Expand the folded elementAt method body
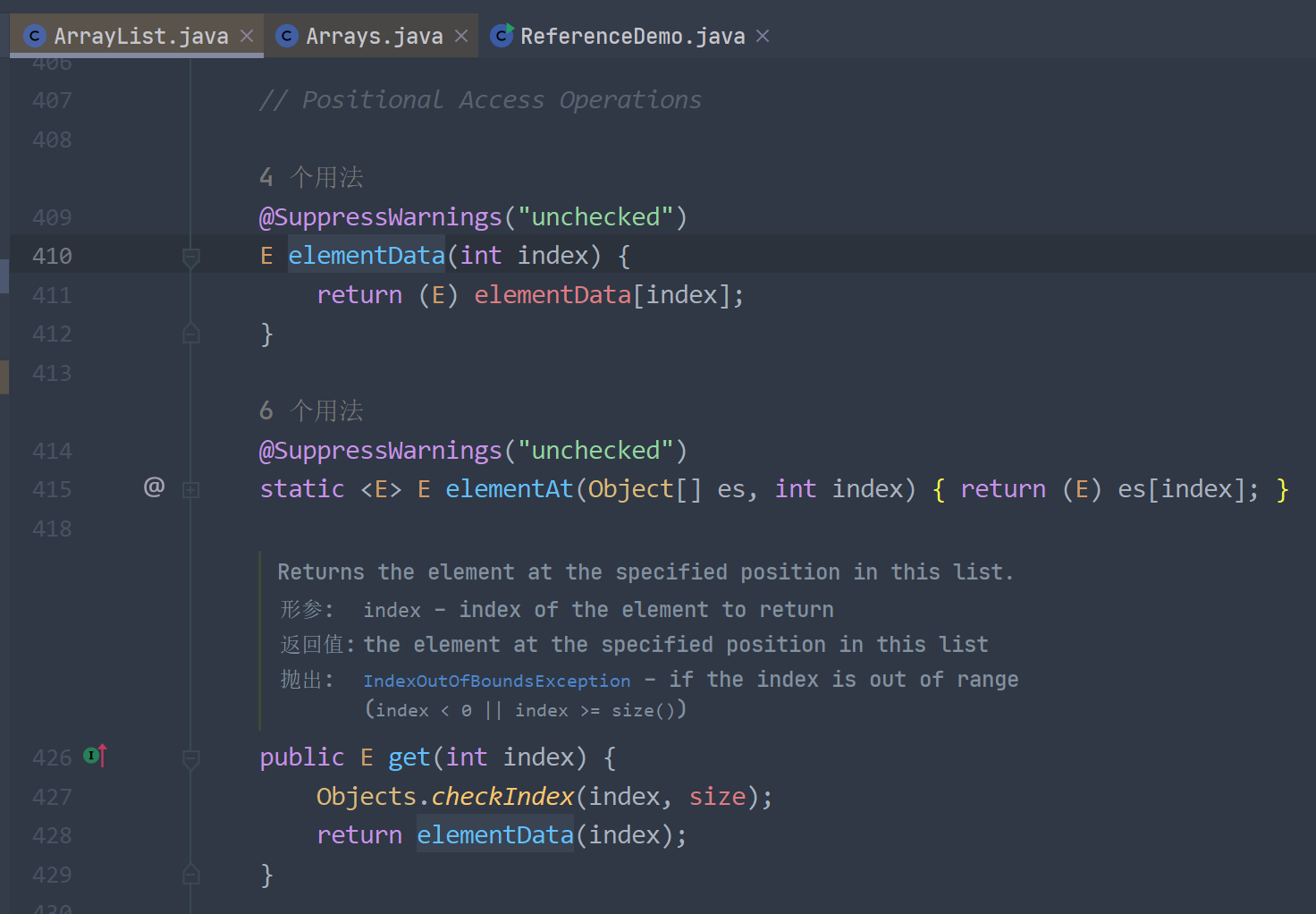Viewport: 1316px width, 914px height. 190,490
